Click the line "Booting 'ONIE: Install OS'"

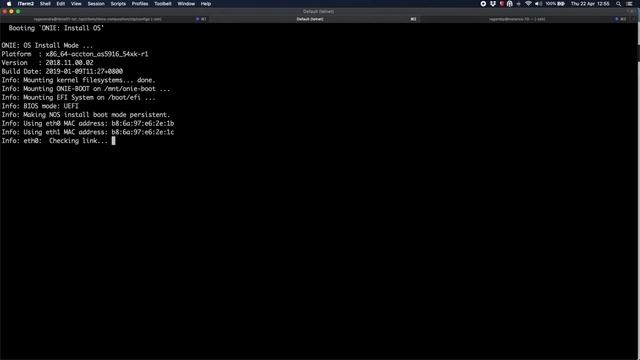tap(56, 28)
